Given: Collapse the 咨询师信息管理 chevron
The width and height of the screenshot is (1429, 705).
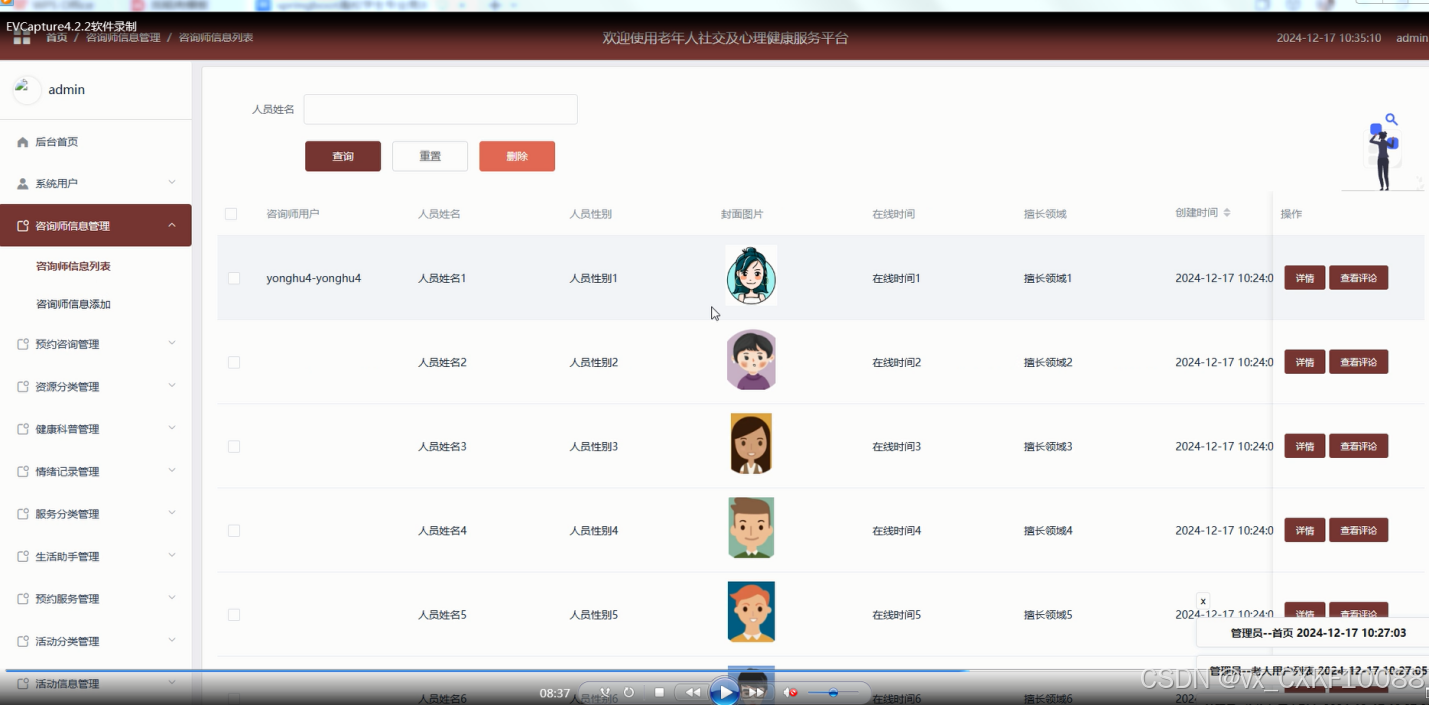Looking at the screenshot, I should 172,225.
